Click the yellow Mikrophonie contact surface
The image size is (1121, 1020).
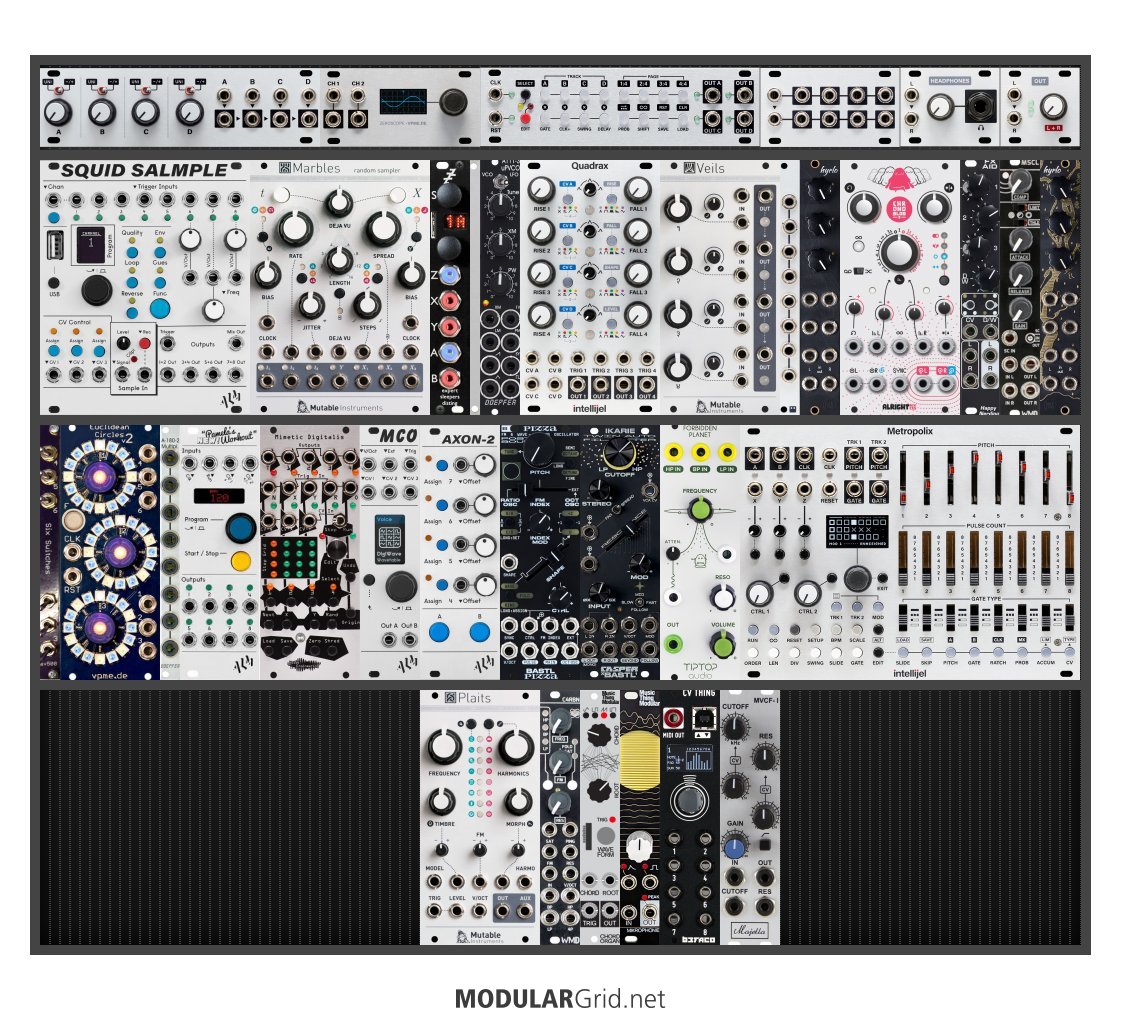click(640, 759)
